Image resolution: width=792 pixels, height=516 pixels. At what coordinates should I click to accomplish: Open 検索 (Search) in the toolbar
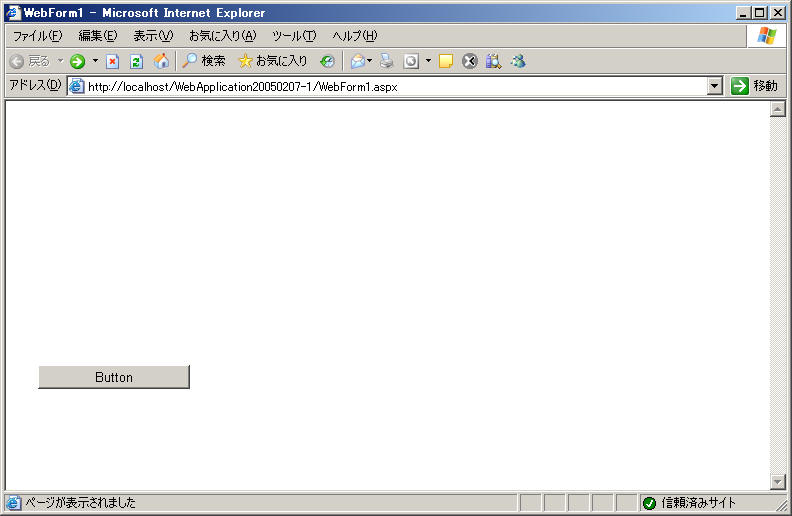click(x=204, y=61)
